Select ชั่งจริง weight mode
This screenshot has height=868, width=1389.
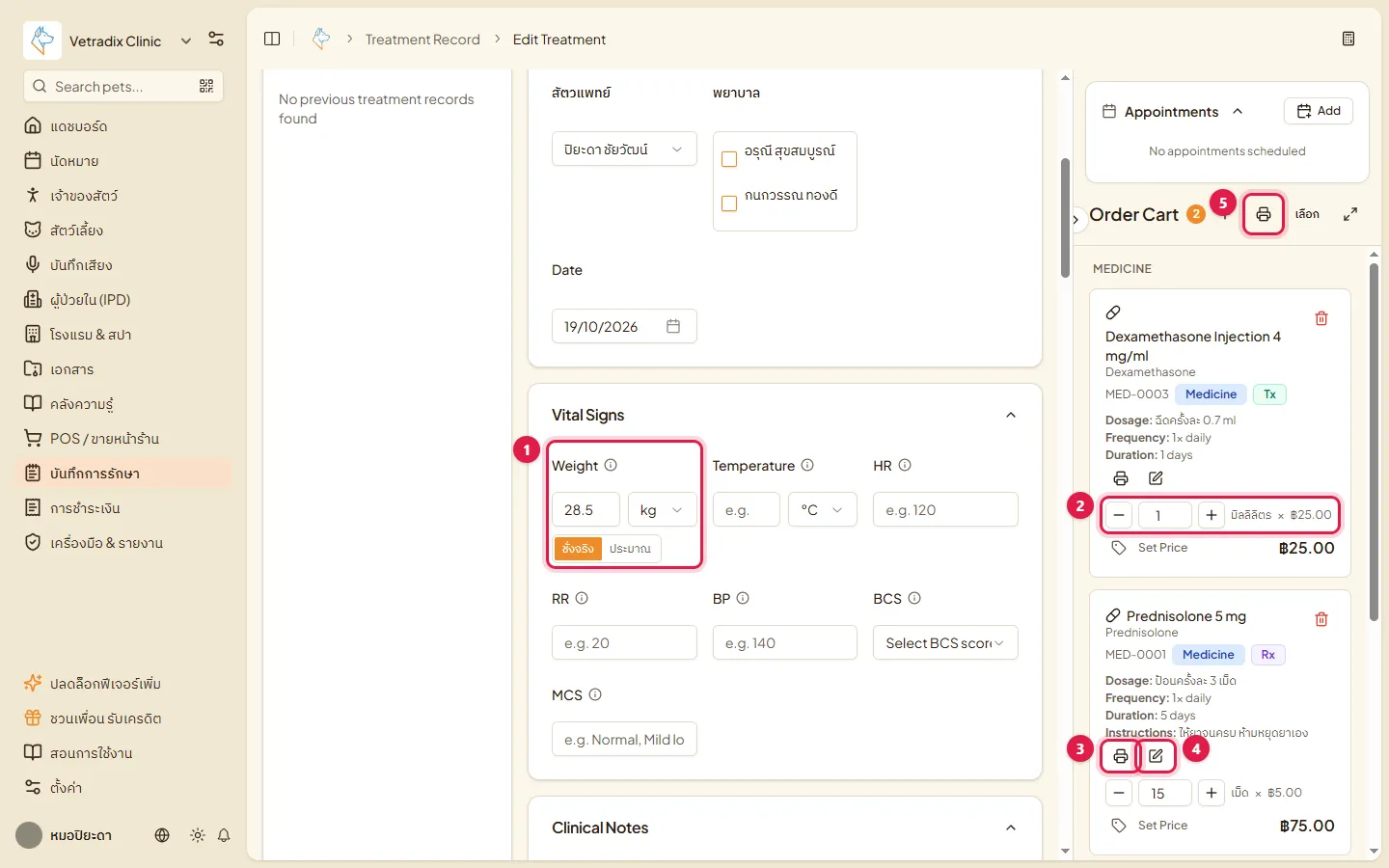(578, 549)
